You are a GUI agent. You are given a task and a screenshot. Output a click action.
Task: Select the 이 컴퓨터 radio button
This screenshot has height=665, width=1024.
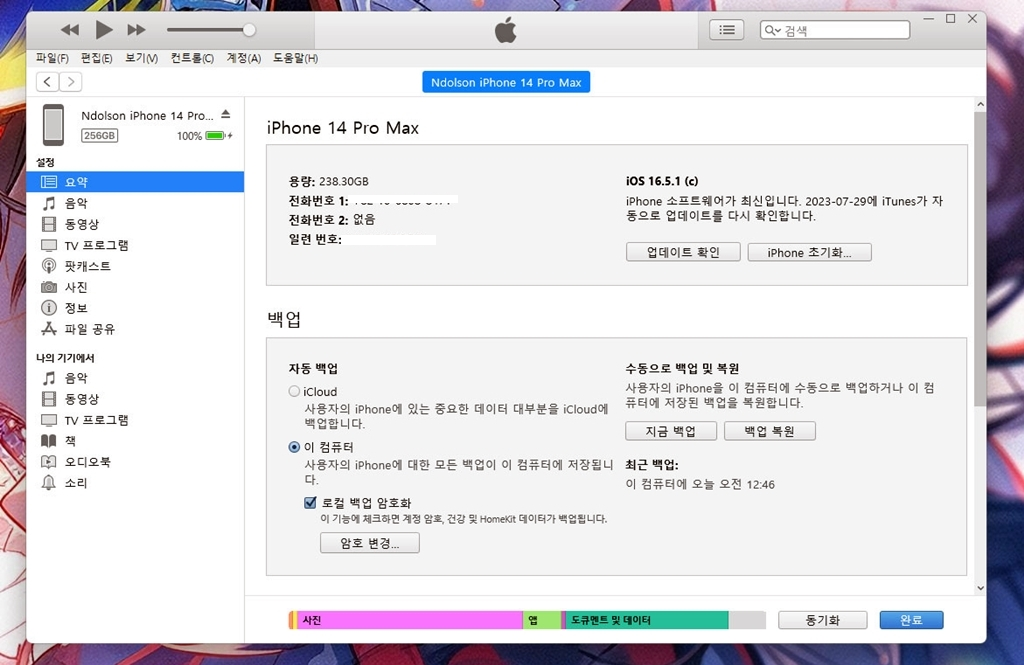pos(294,447)
